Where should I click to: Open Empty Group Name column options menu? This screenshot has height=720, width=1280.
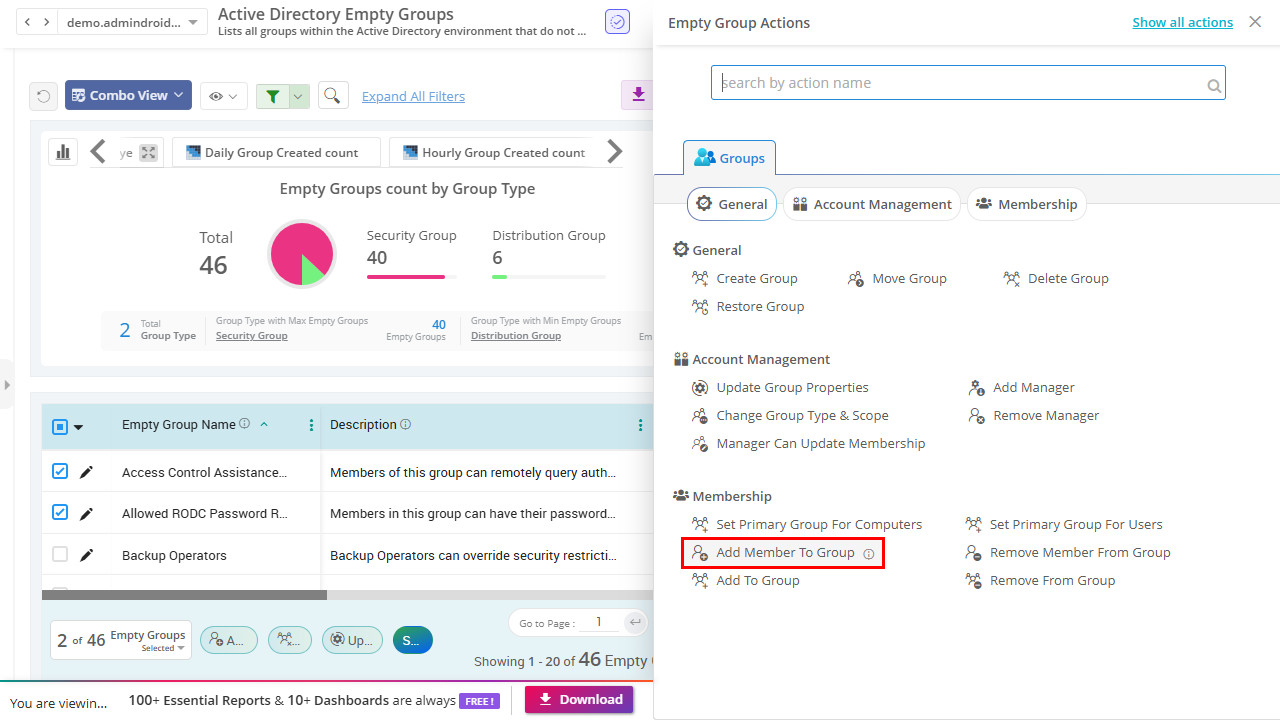pyautogui.click(x=312, y=425)
